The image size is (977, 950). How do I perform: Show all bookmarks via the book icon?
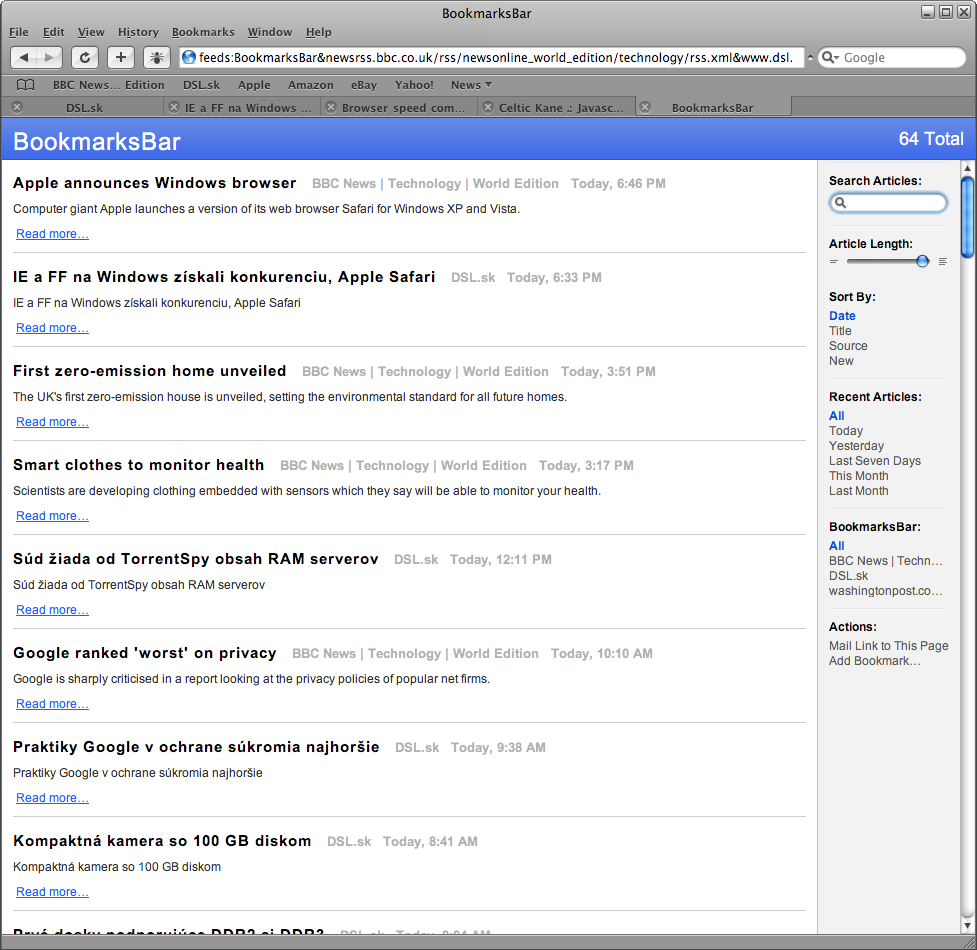click(x=25, y=85)
